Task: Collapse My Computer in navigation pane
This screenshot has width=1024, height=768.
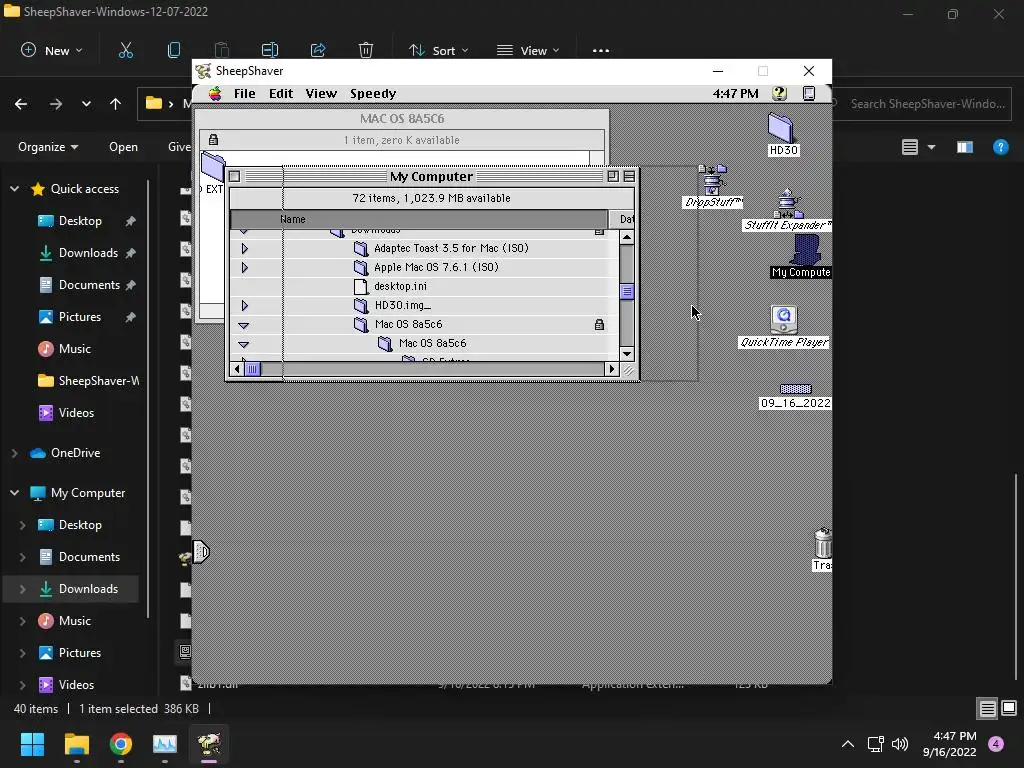Action: 14,492
